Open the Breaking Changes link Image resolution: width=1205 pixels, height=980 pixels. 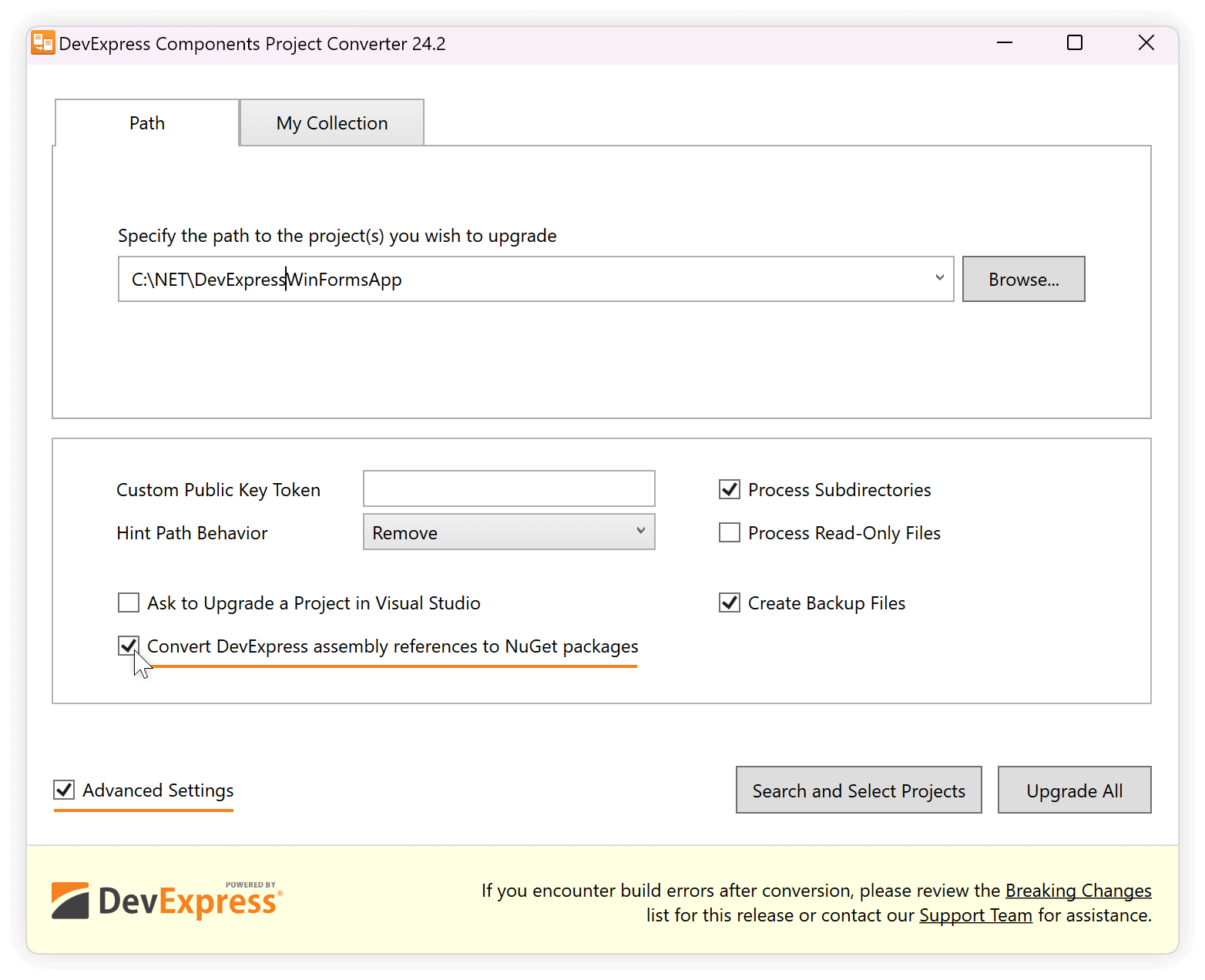(1078, 890)
